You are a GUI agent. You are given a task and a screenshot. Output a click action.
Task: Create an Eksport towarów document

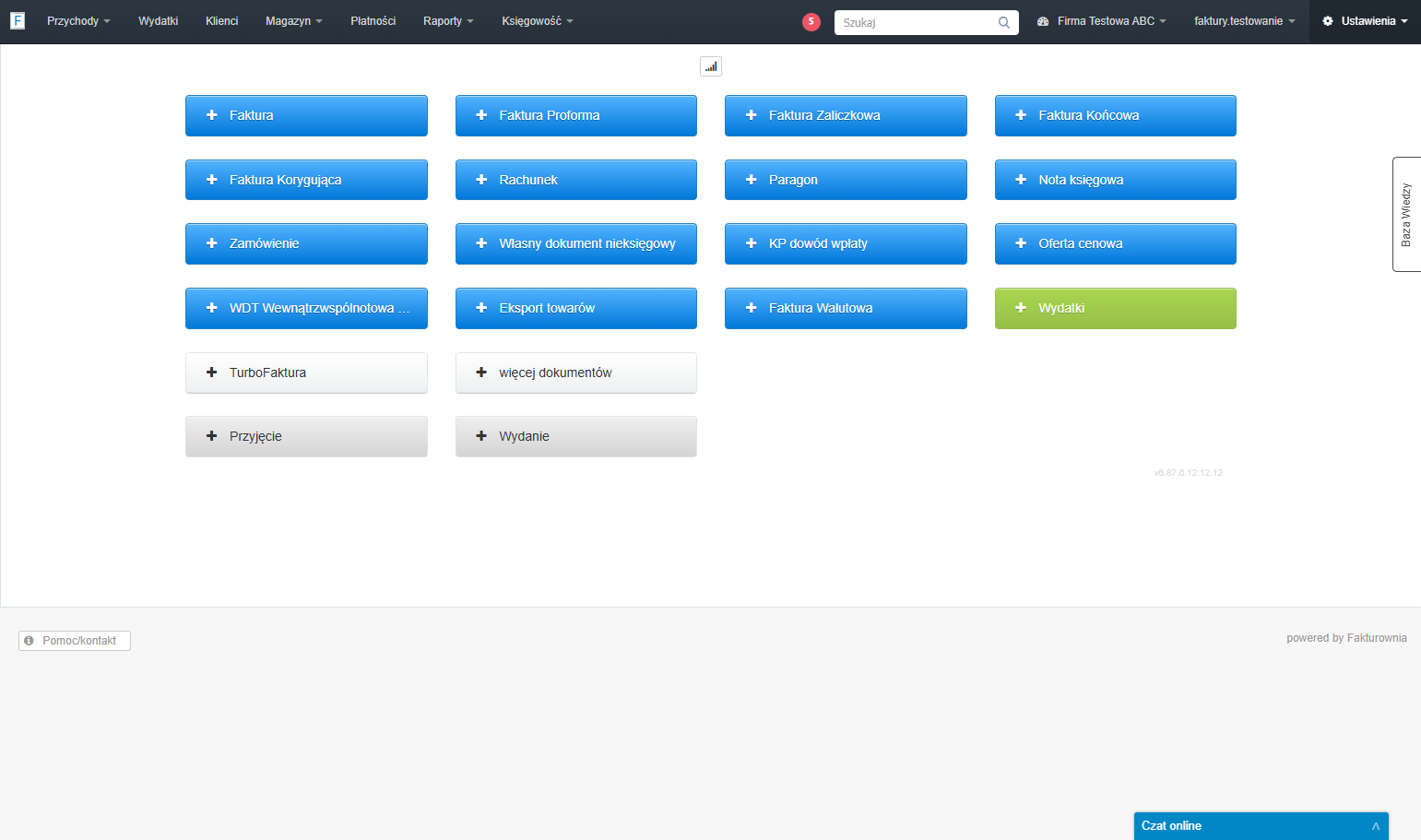coord(576,308)
